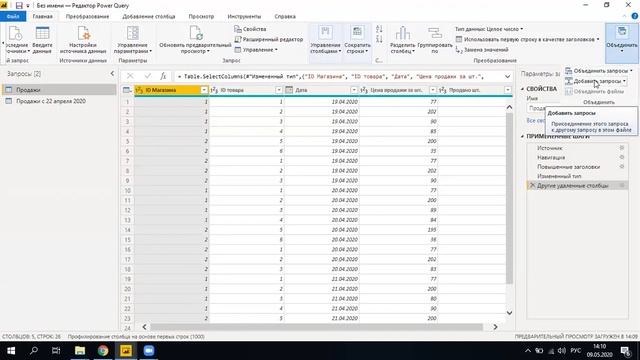
Task: Open the Инструменты ribbon tab
Action: tap(244, 16)
